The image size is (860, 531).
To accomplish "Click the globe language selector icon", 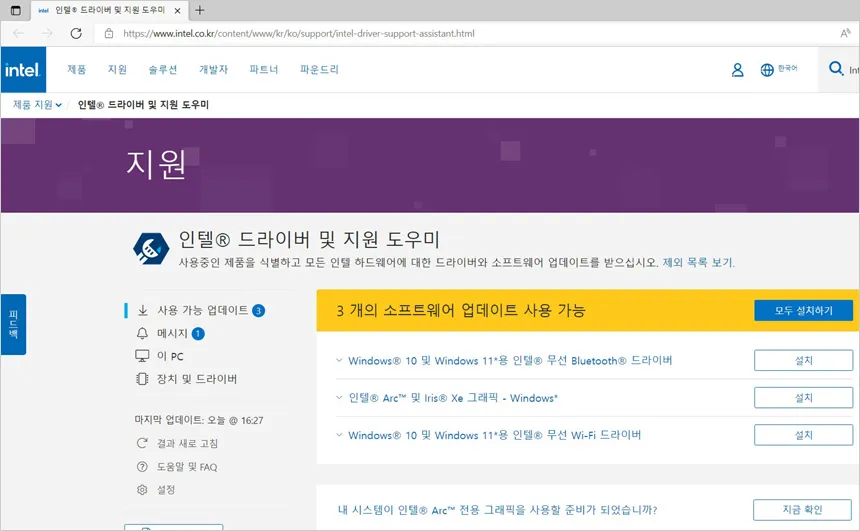I will point(767,70).
